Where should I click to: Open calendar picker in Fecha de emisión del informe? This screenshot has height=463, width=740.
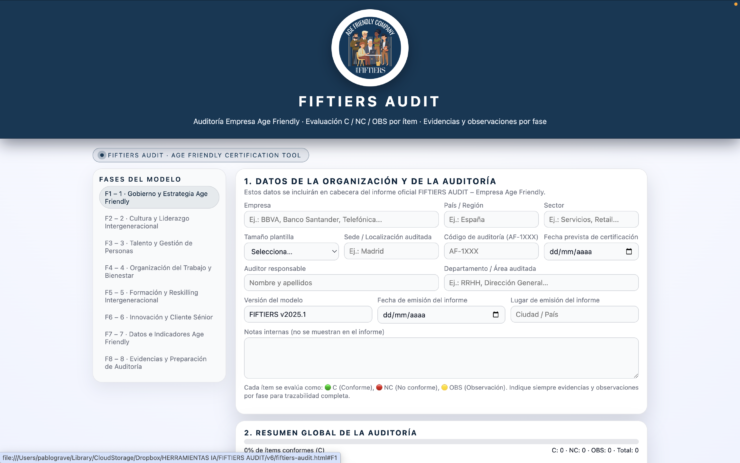pos(496,315)
